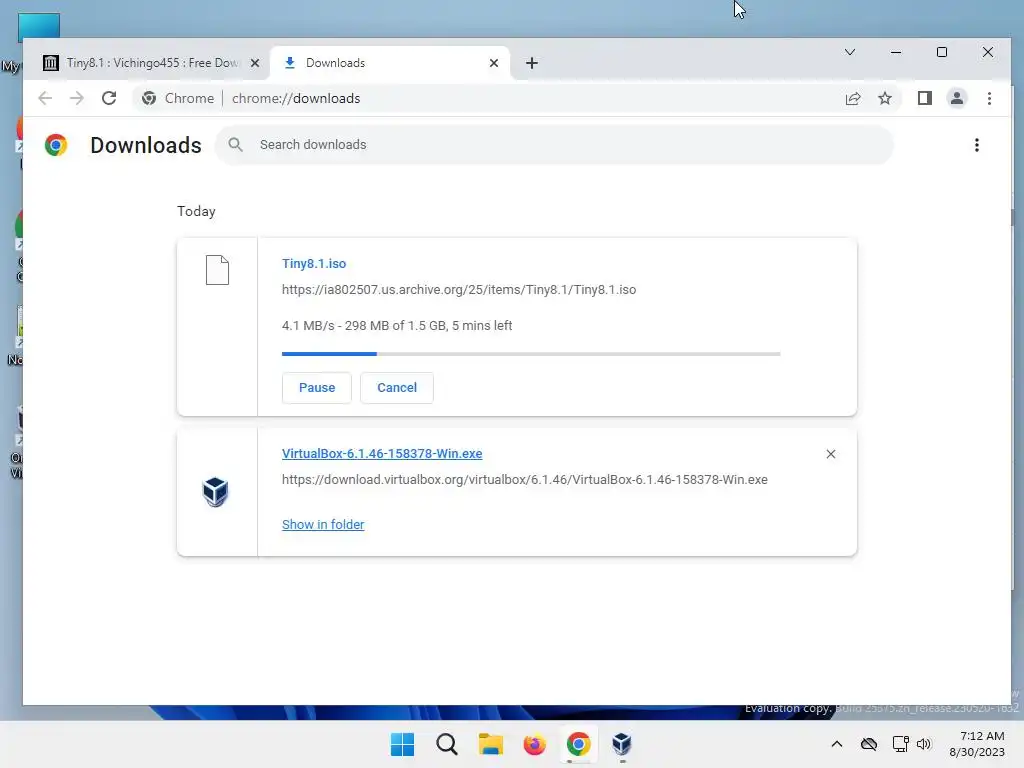
Task: Open the clock showing 7:12 AM
Action: pos(977,744)
